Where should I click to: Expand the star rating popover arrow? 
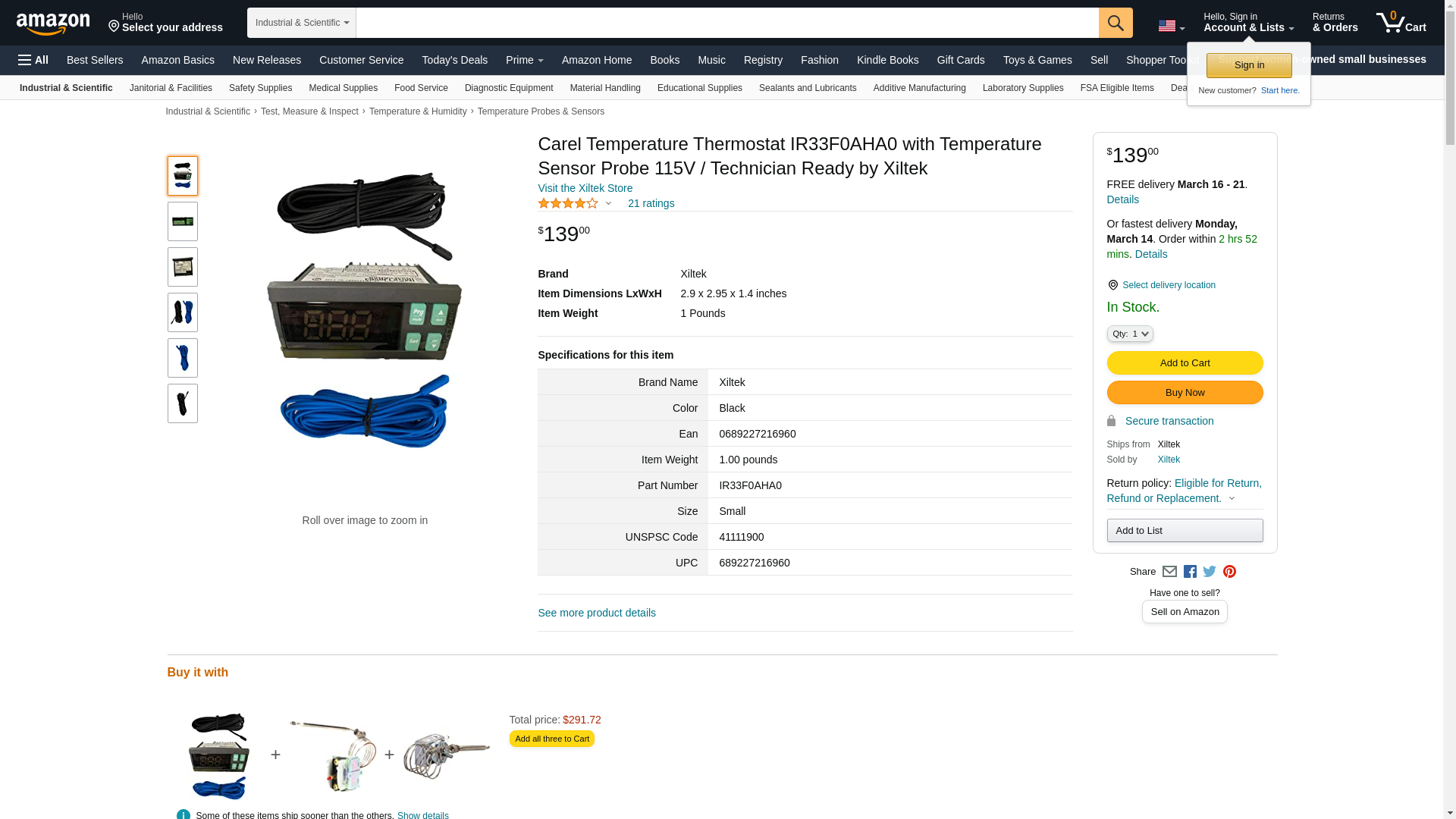coord(608,203)
